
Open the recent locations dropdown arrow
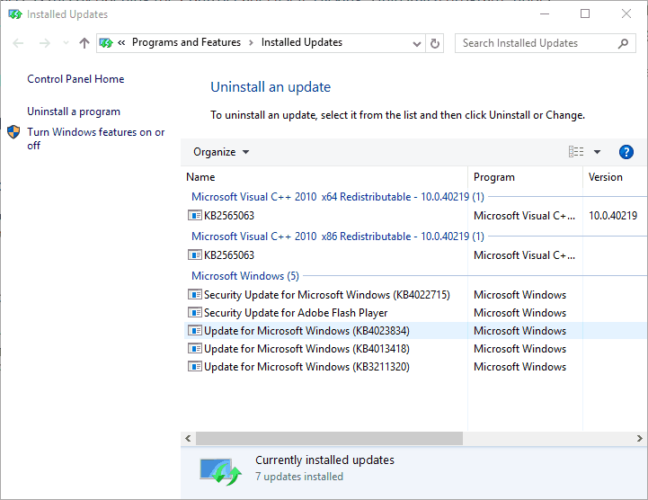point(66,43)
